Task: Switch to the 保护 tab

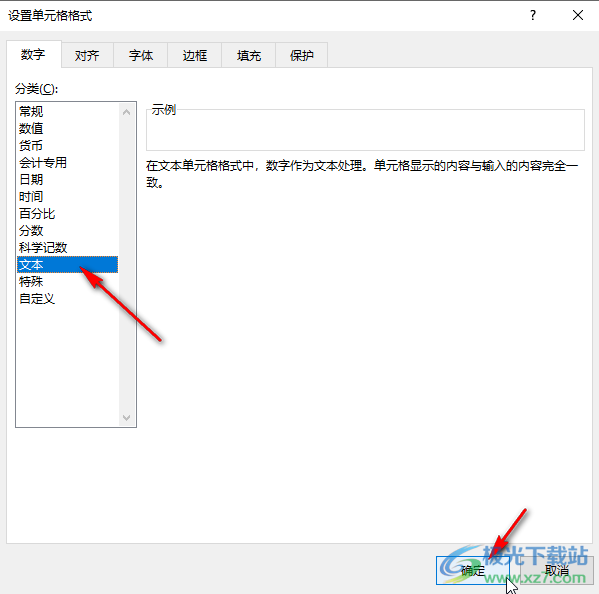Action: (x=301, y=56)
